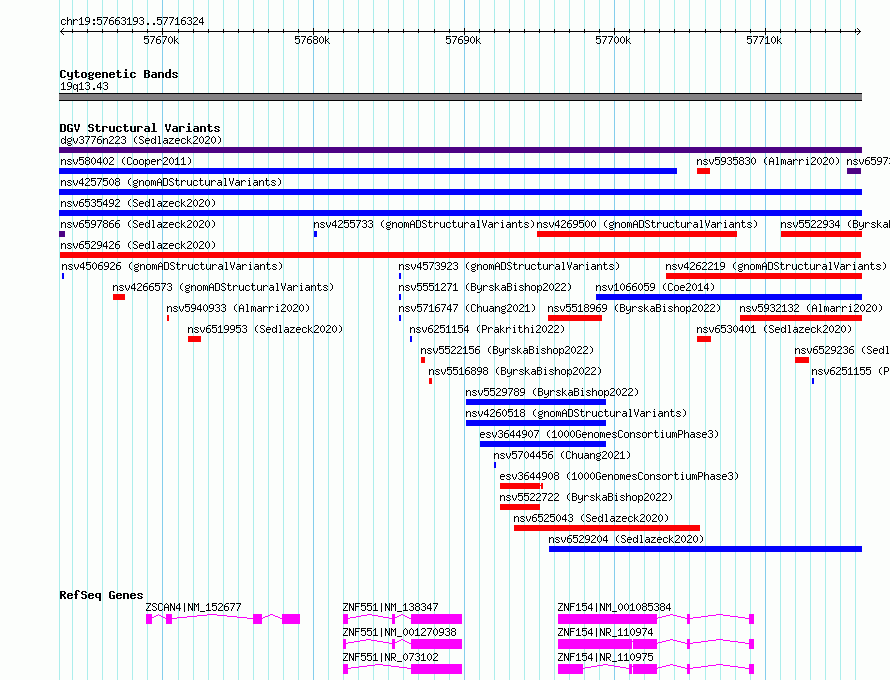Click the purple dgv3776n223 variant bar
890x680 pixels.
[x=460, y=150]
